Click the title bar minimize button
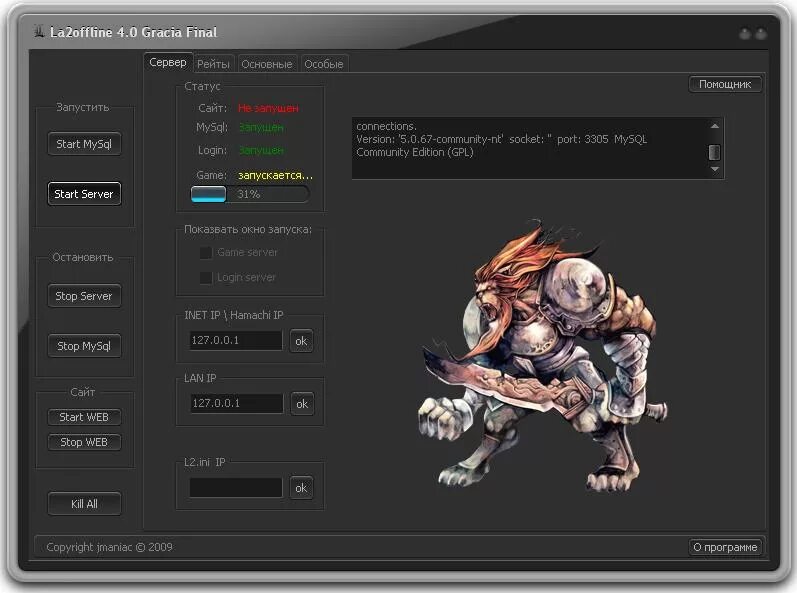797x593 pixels. [x=745, y=34]
